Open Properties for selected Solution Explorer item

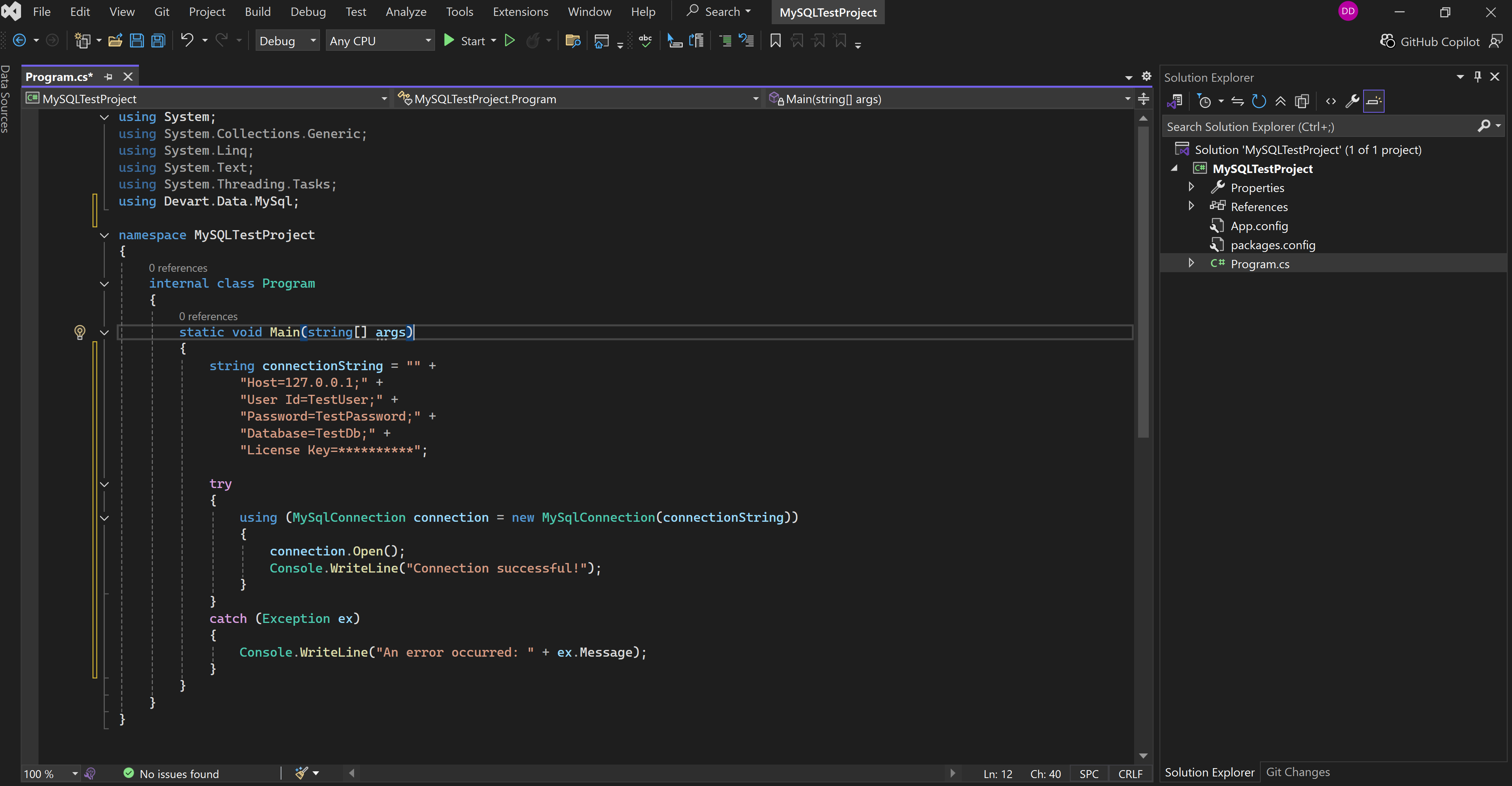point(1352,101)
